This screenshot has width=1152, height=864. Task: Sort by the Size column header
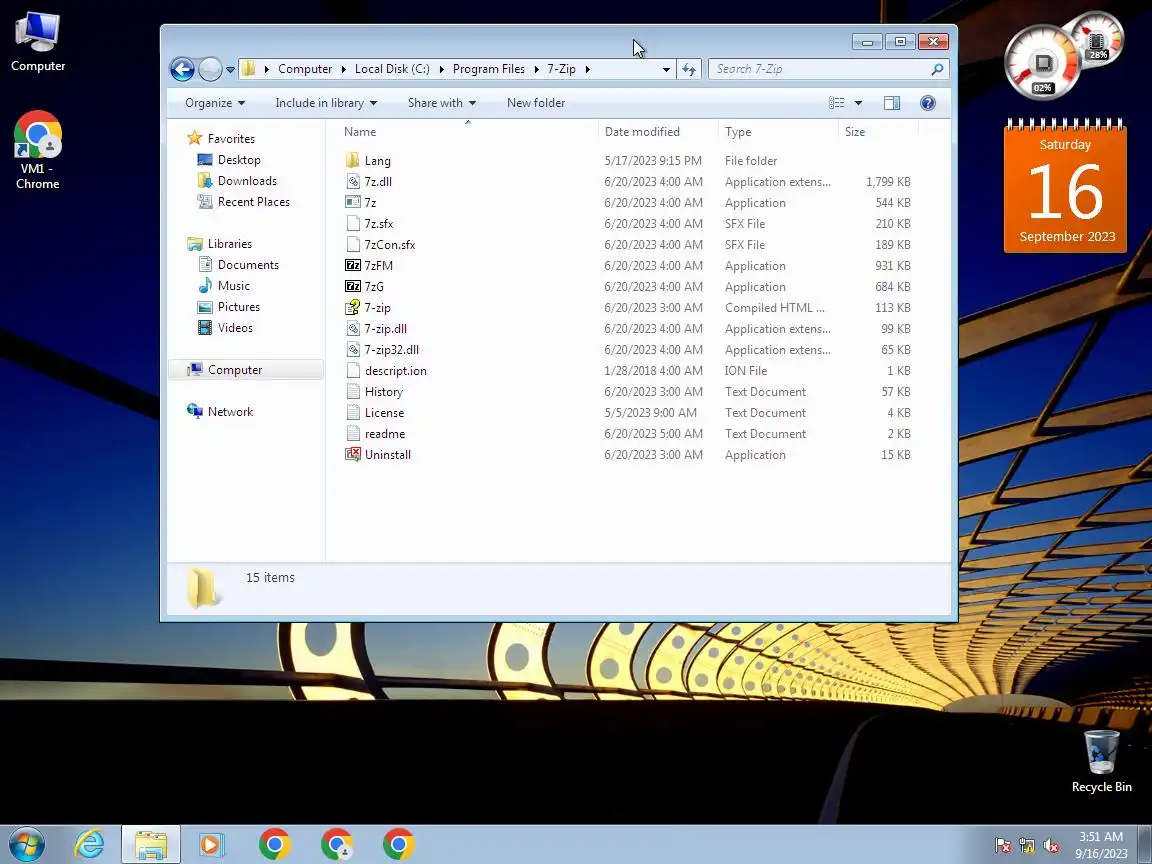click(x=854, y=132)
